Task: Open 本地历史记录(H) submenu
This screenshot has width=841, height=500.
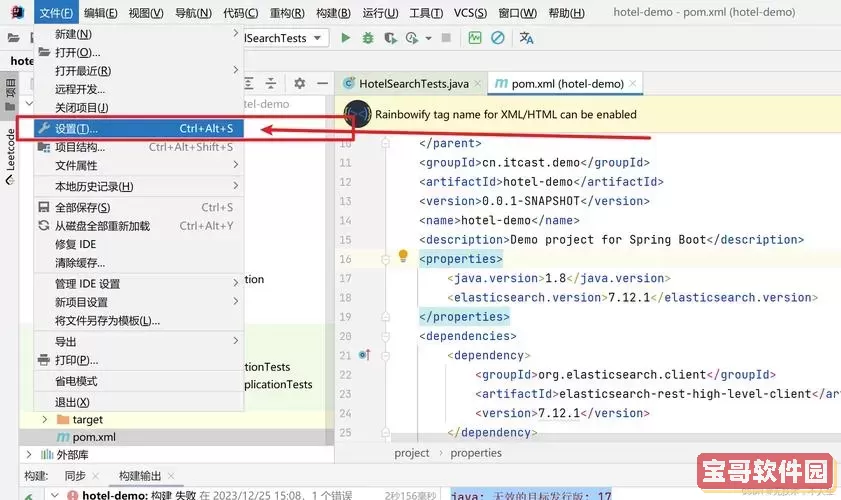Action: (138, 186)
